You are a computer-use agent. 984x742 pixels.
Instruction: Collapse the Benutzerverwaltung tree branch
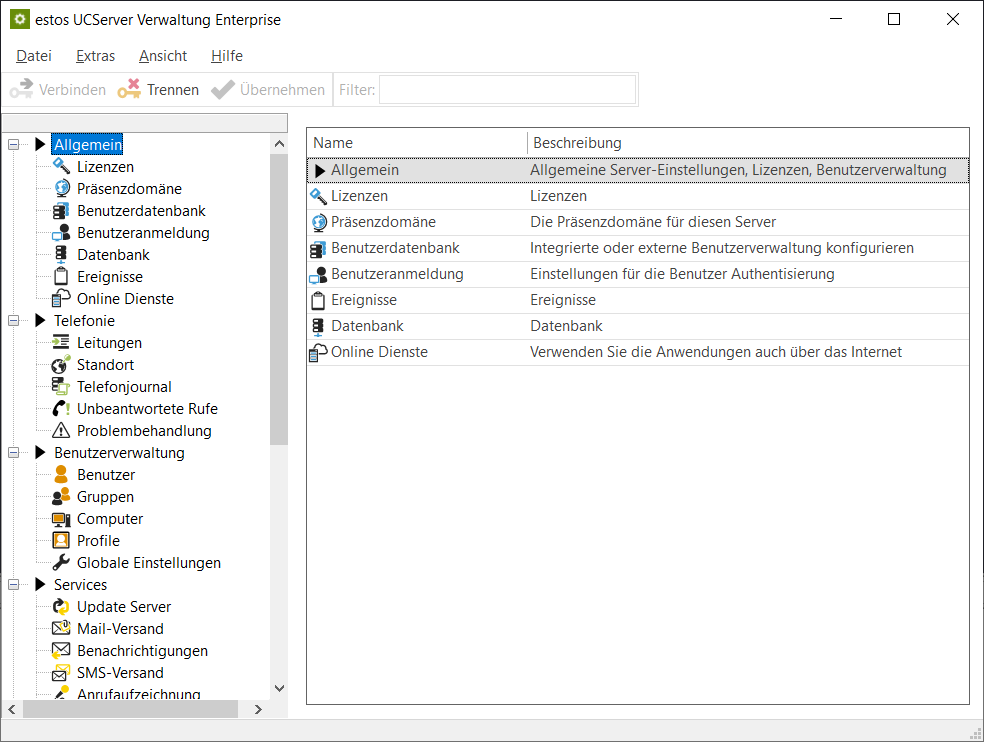[x=14, y=453]
